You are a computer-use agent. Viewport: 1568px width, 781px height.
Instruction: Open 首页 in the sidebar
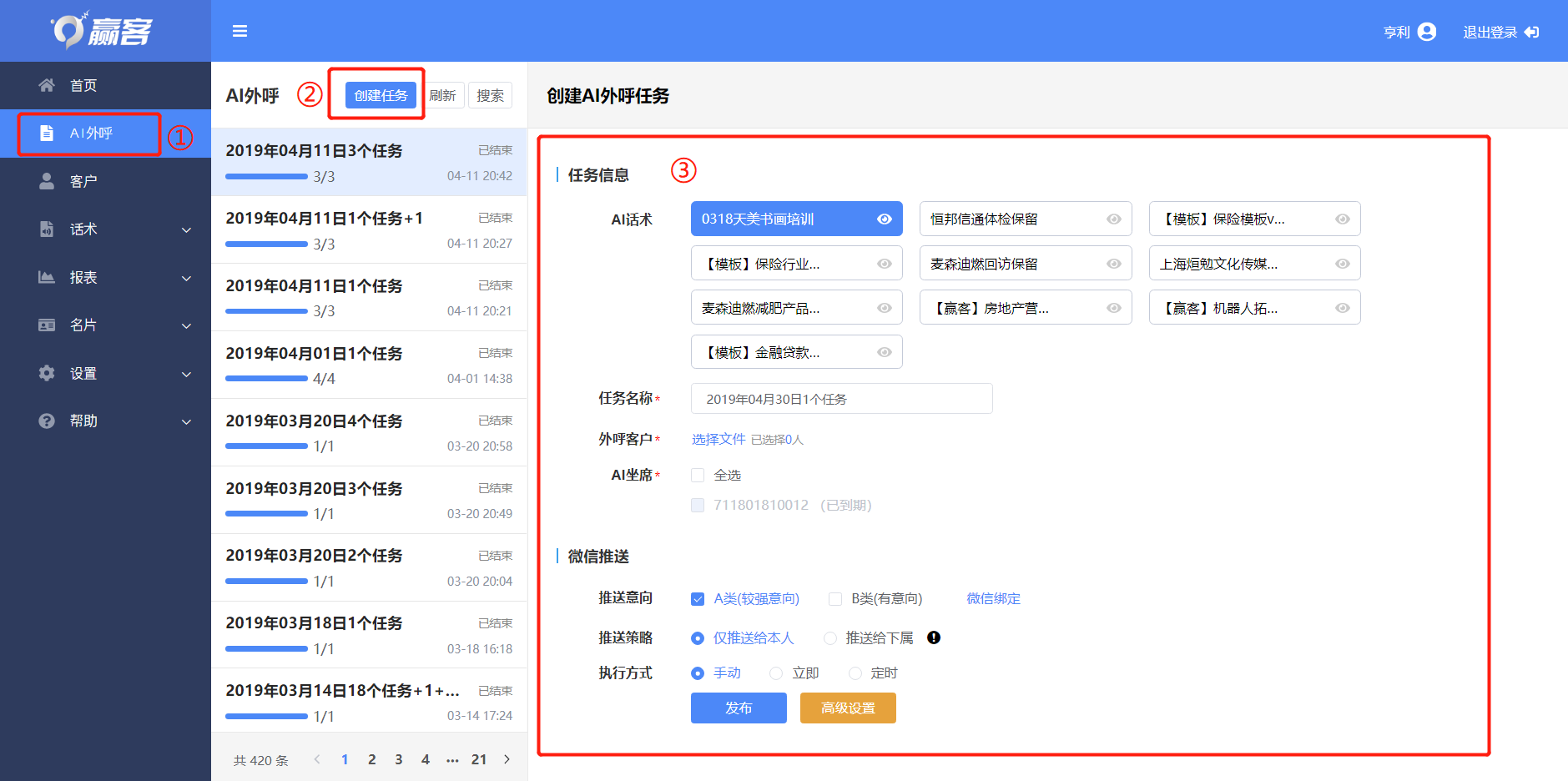(105, 85)
